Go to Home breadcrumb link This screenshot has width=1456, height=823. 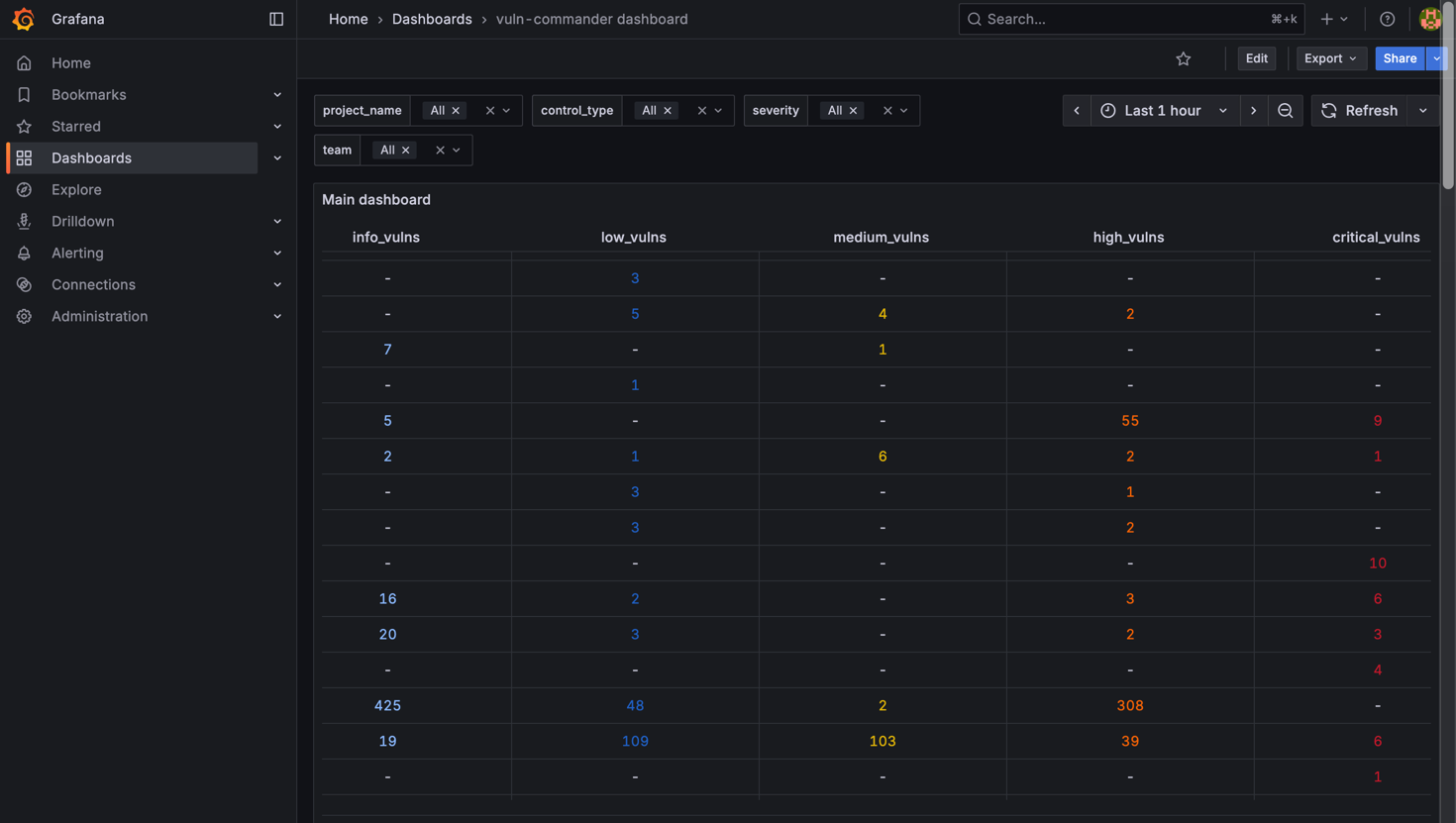tap(349, 19)
